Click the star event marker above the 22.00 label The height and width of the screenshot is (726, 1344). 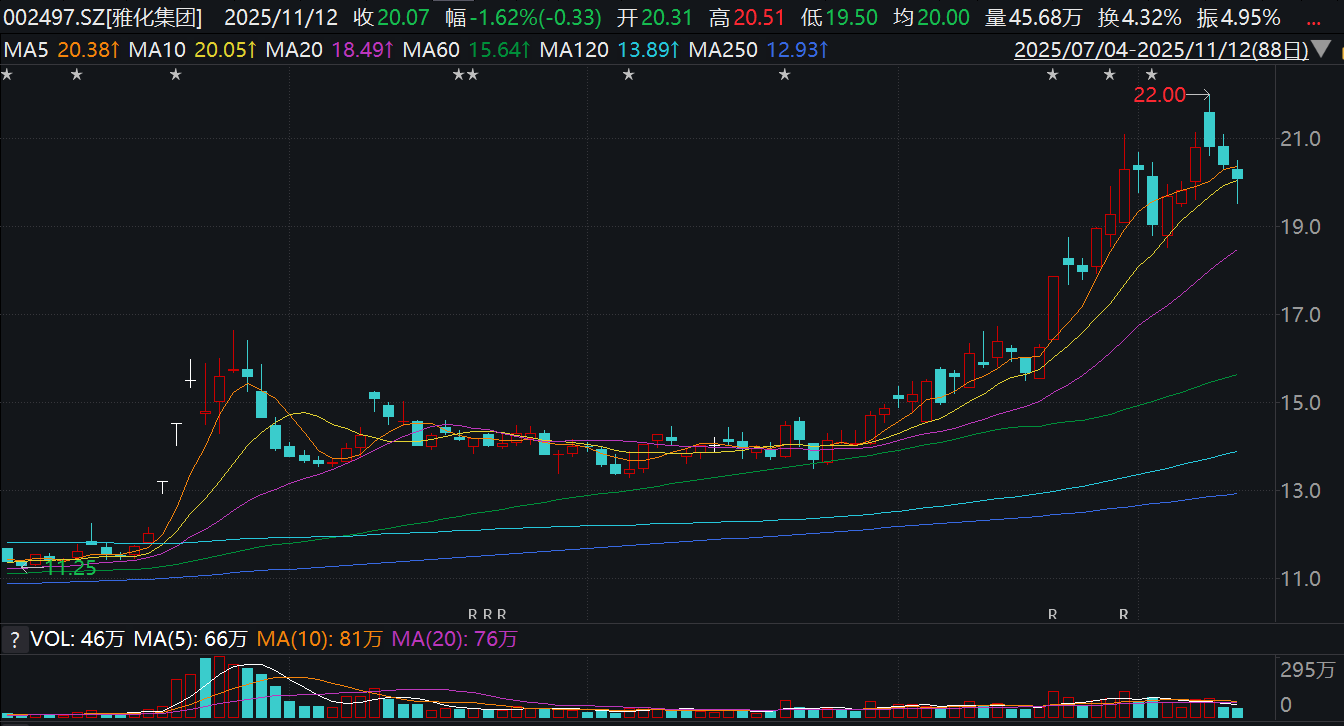coord(1151,75)
